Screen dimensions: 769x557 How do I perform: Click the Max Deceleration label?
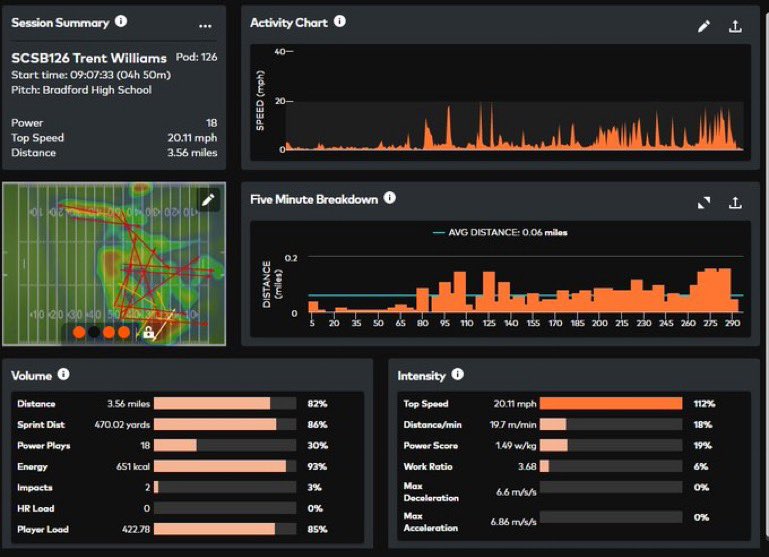point(431,492)
